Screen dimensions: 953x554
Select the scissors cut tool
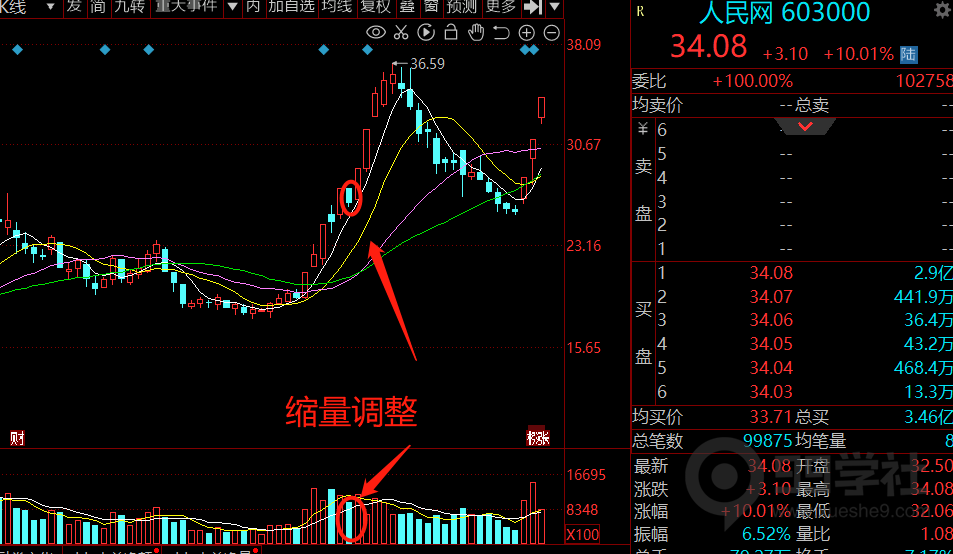401,33
